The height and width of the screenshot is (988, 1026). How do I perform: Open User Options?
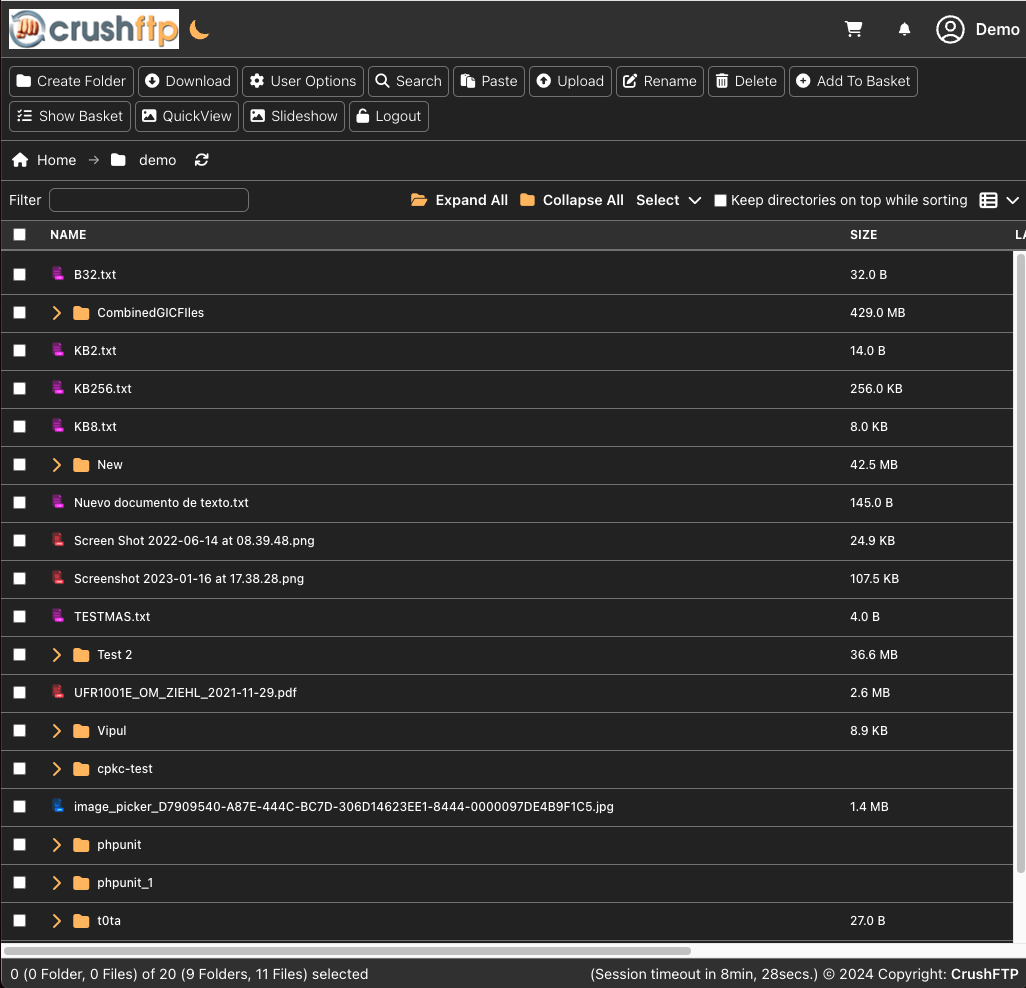[303, 81]
